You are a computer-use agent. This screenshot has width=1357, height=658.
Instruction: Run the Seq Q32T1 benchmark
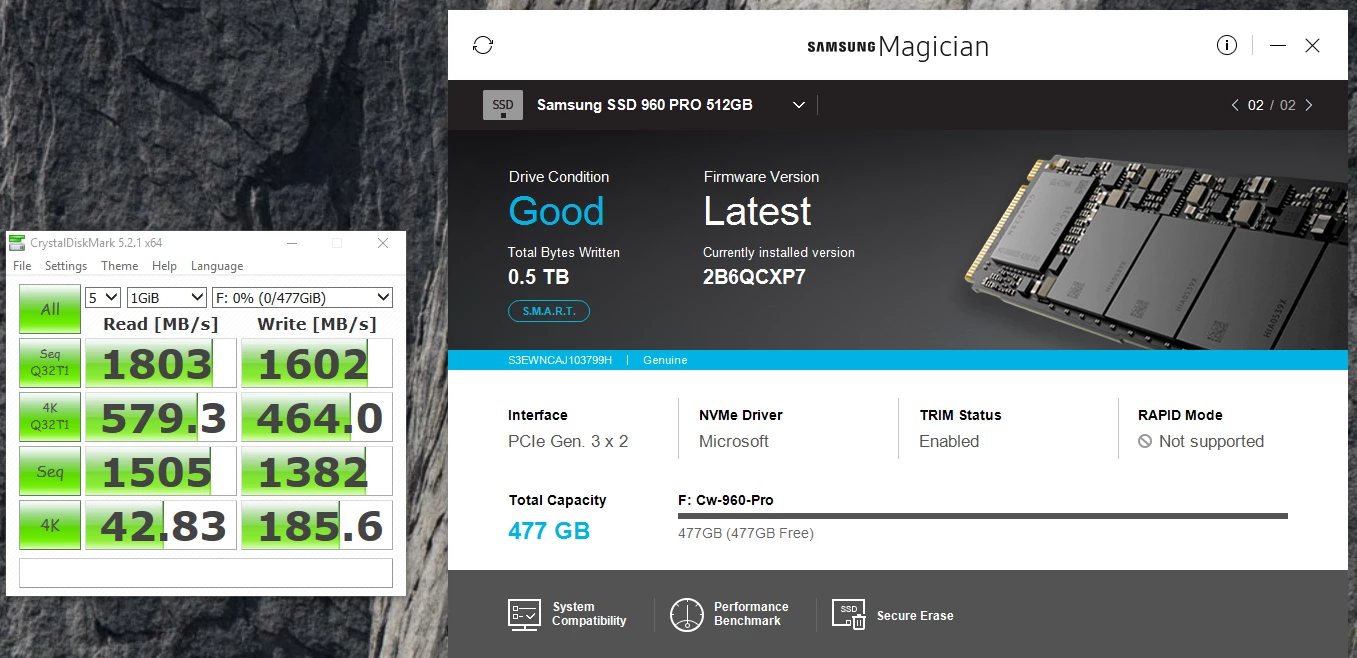50,364
